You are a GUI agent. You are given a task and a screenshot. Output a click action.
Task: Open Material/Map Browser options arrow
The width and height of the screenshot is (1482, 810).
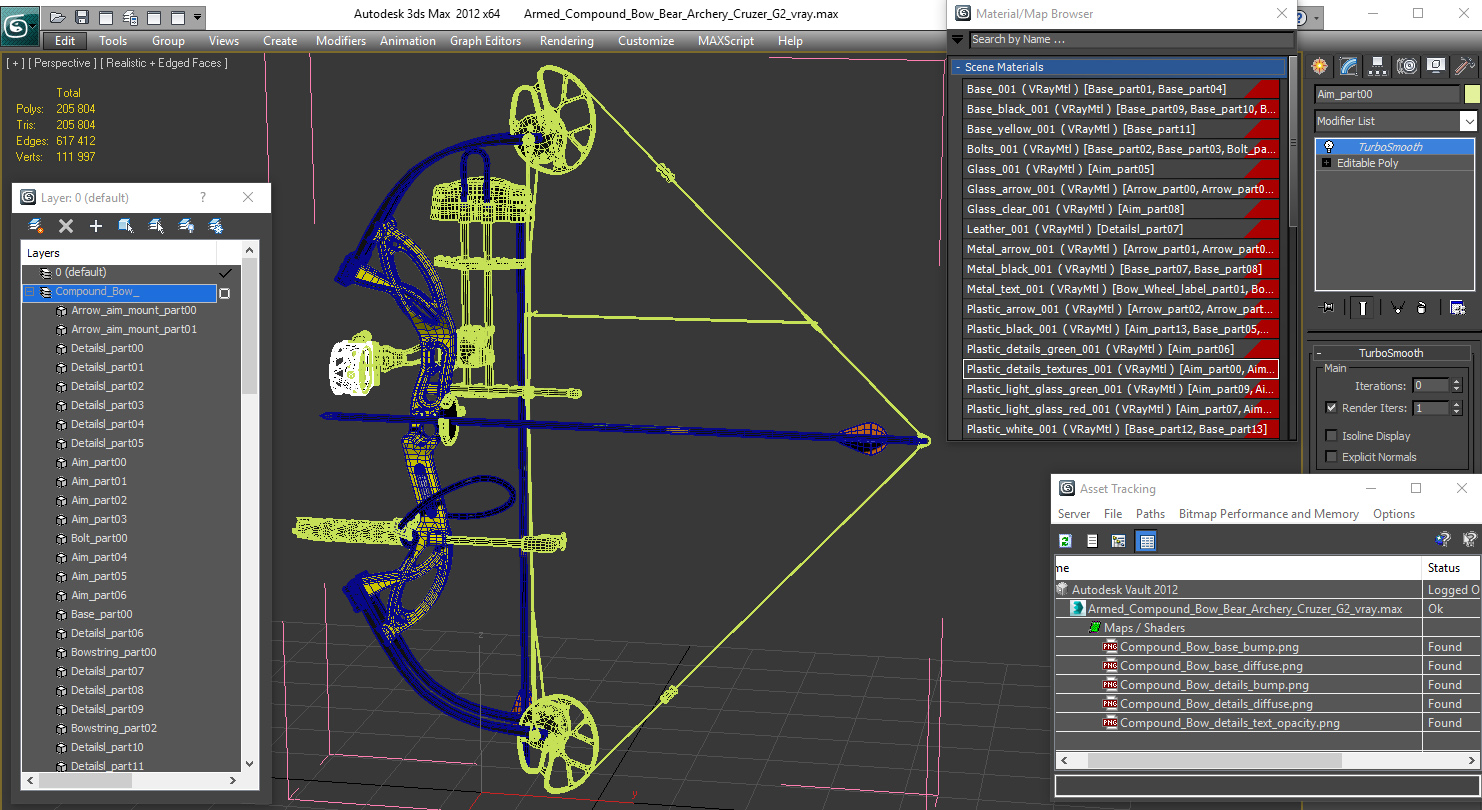click(x=958, y=40)
